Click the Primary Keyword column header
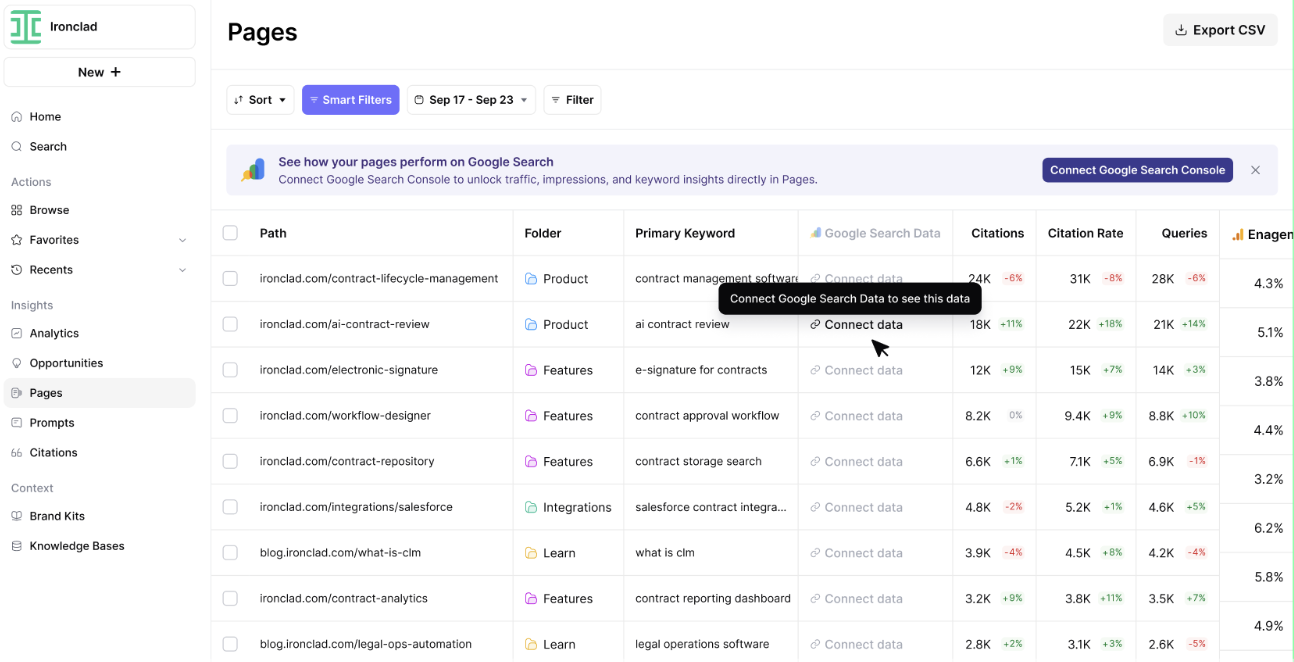Viewport: 1294px width, 662px height. [685, 234]
